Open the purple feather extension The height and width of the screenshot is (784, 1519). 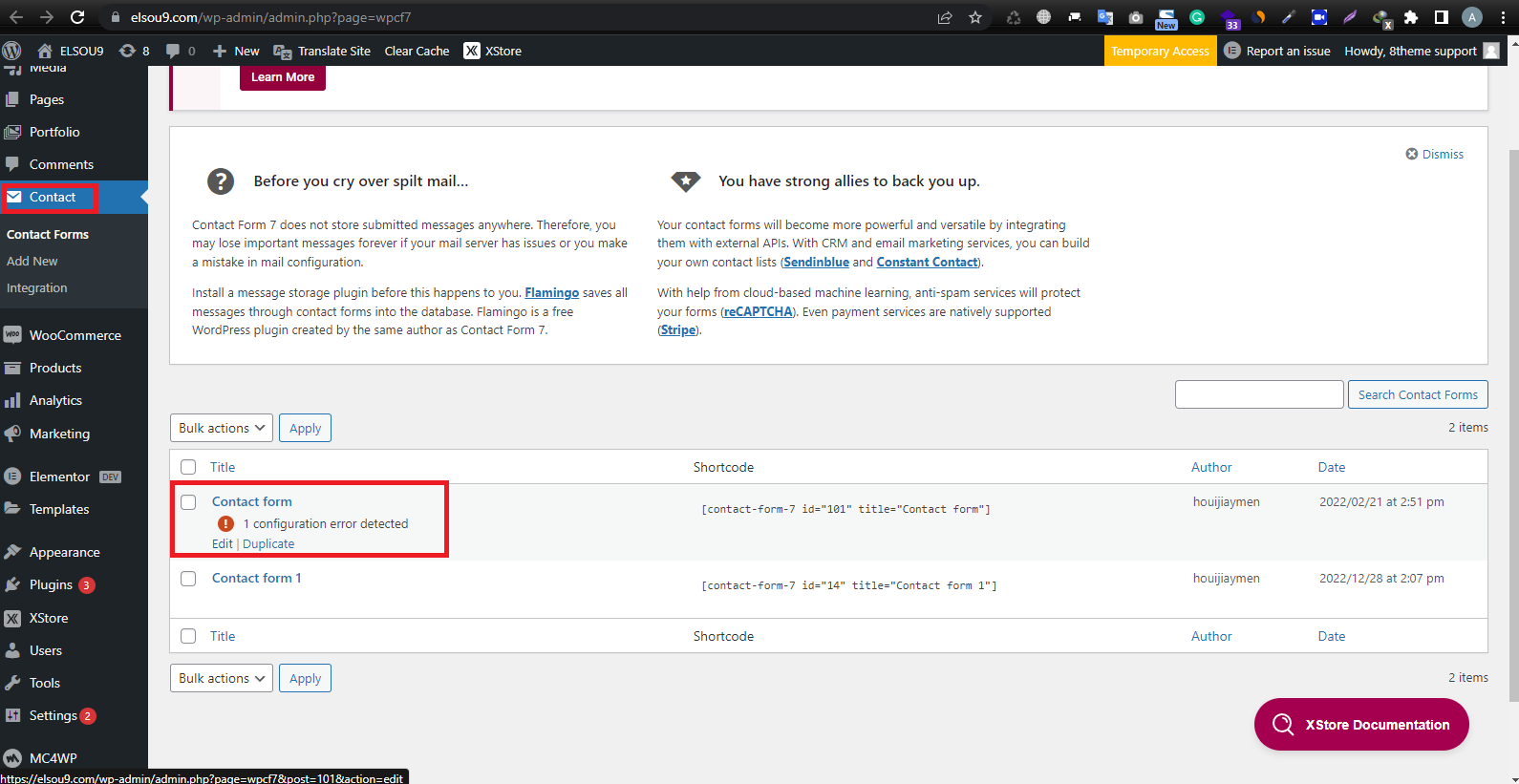point(1350,17)
